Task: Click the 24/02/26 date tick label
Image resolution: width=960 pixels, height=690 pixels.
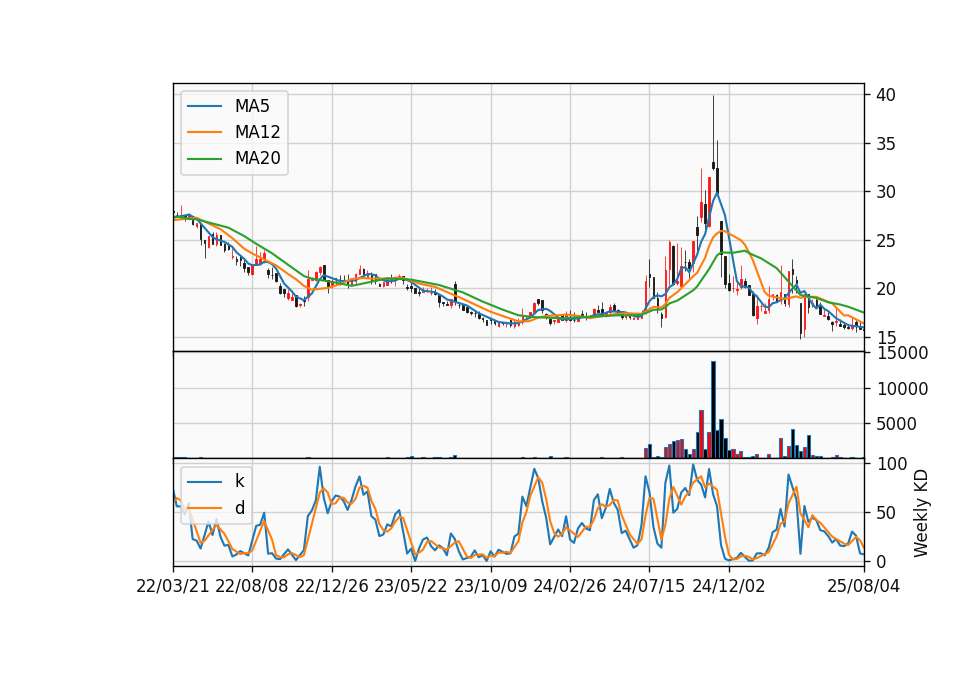Action: (569, 586)
